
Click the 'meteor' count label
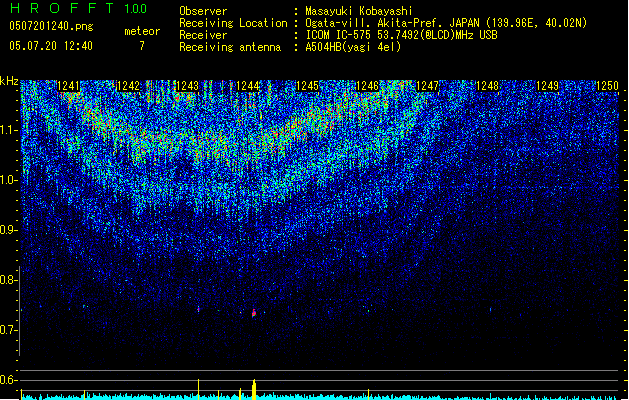142,31
